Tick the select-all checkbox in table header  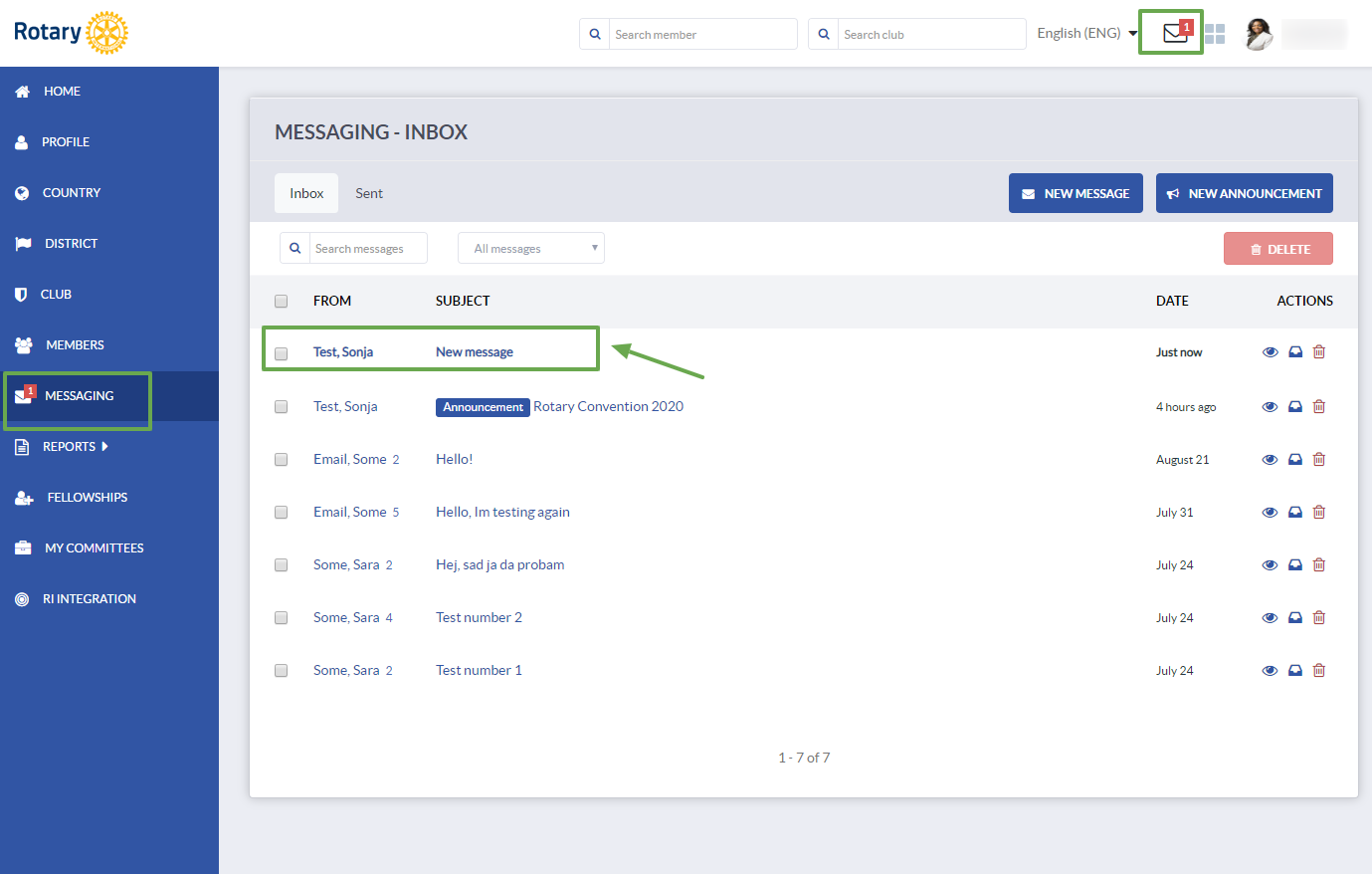281,301
